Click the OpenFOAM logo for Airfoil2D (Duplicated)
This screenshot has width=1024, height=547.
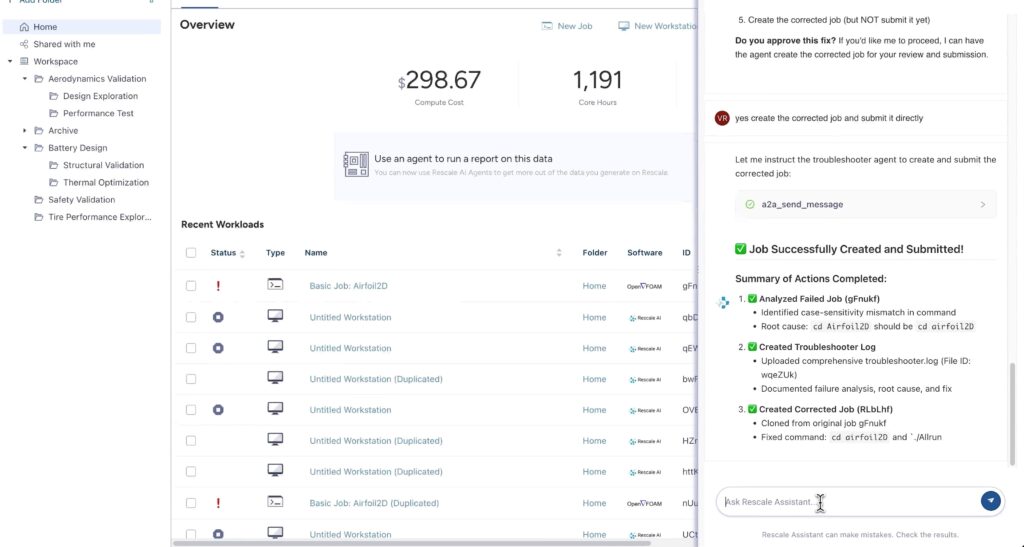644,504
